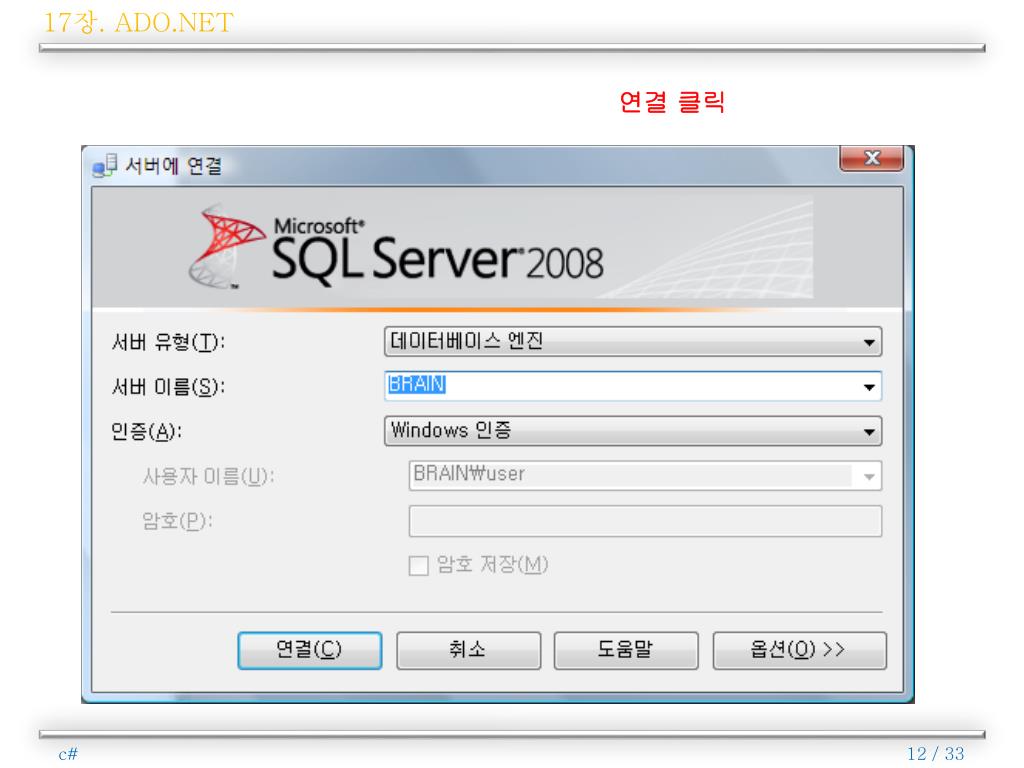Click the 암호(P) password field
1024x768 pixels.
(x=645, y=521)
